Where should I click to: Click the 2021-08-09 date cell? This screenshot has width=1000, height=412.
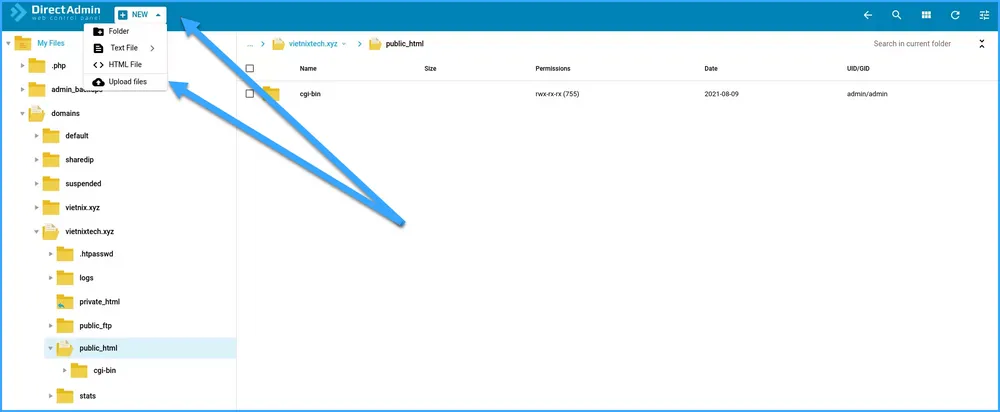(x=721, y=94)
